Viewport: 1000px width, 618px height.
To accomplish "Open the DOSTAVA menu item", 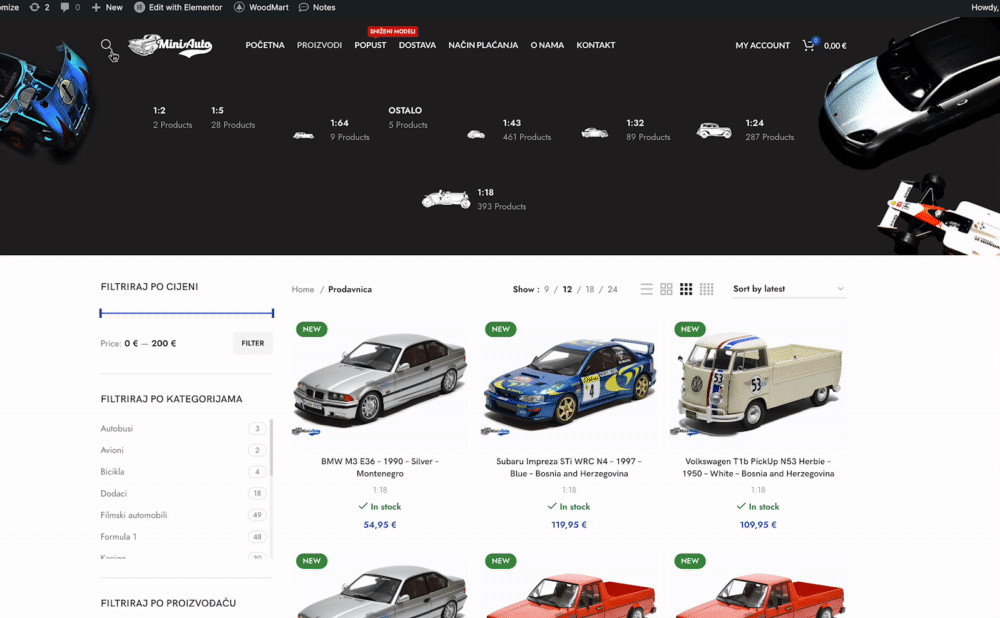I will 417,45.
